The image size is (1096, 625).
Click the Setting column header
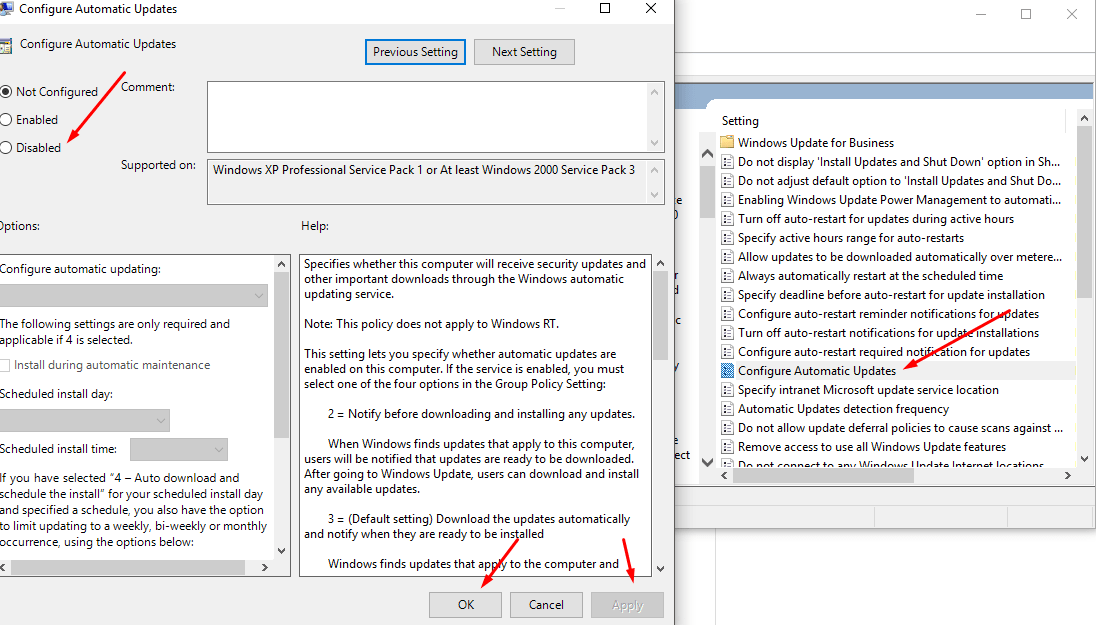[740, 121]
